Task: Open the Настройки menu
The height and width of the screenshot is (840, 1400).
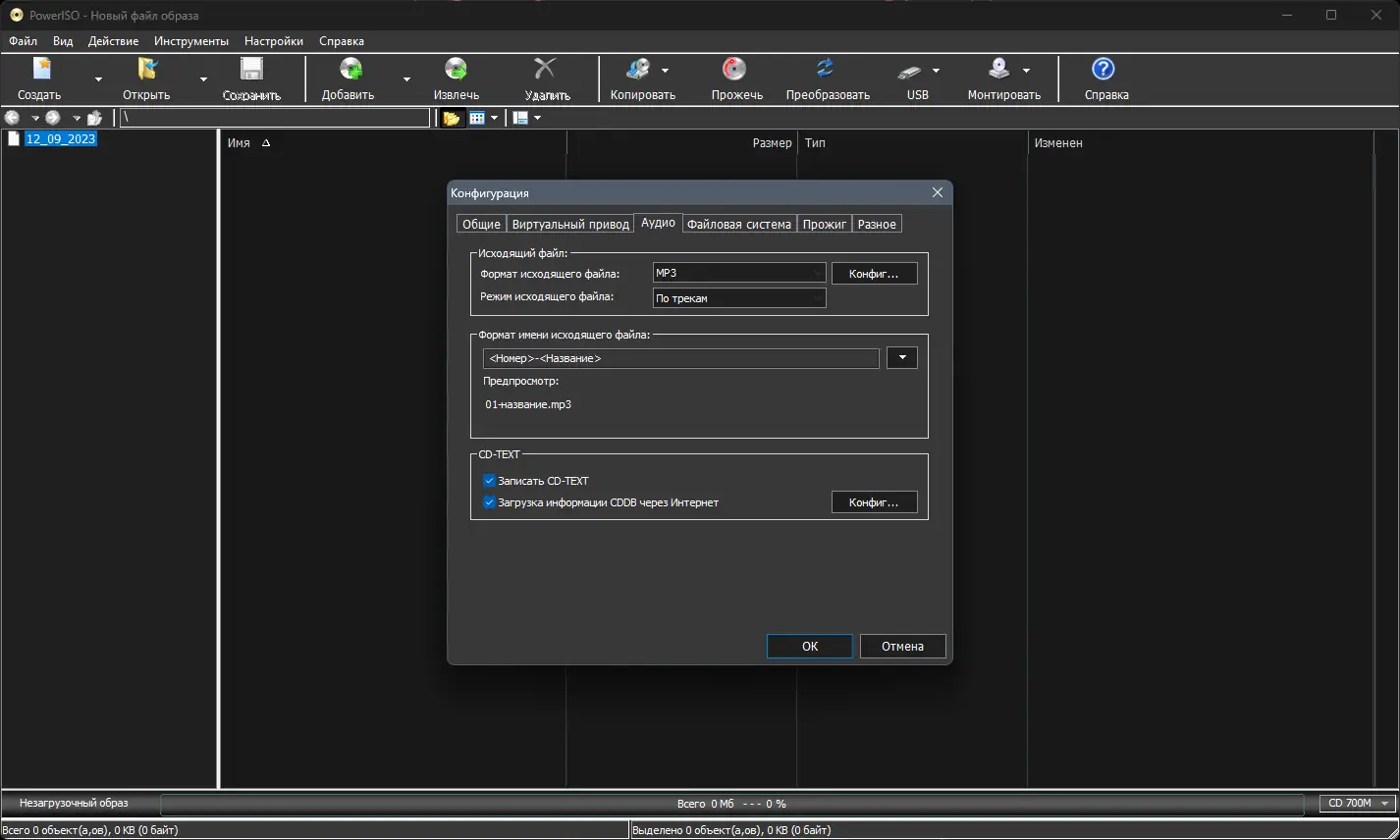Action: click(x=274, y=41)
